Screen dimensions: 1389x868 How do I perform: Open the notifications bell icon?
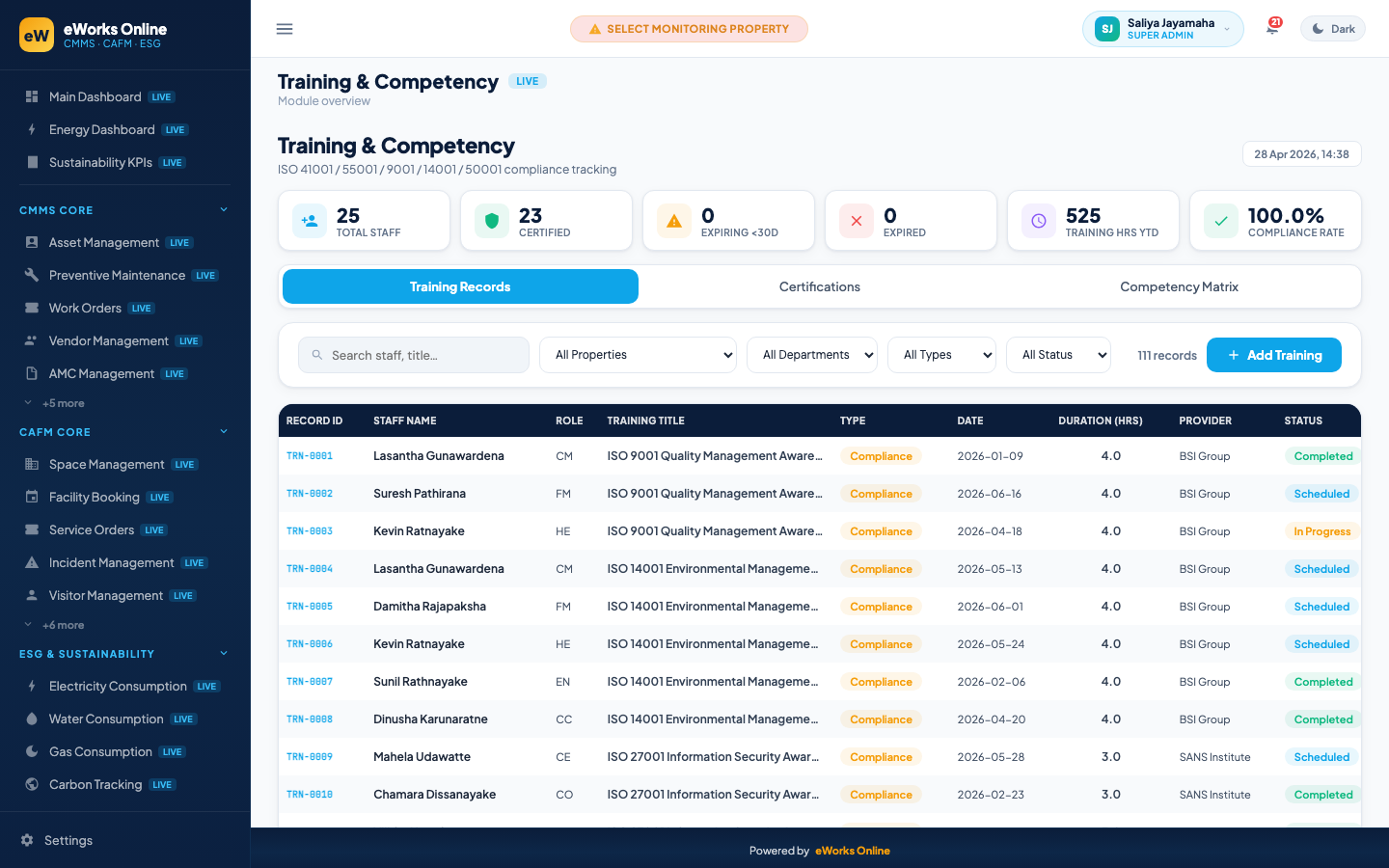(x=1272, y=28)
